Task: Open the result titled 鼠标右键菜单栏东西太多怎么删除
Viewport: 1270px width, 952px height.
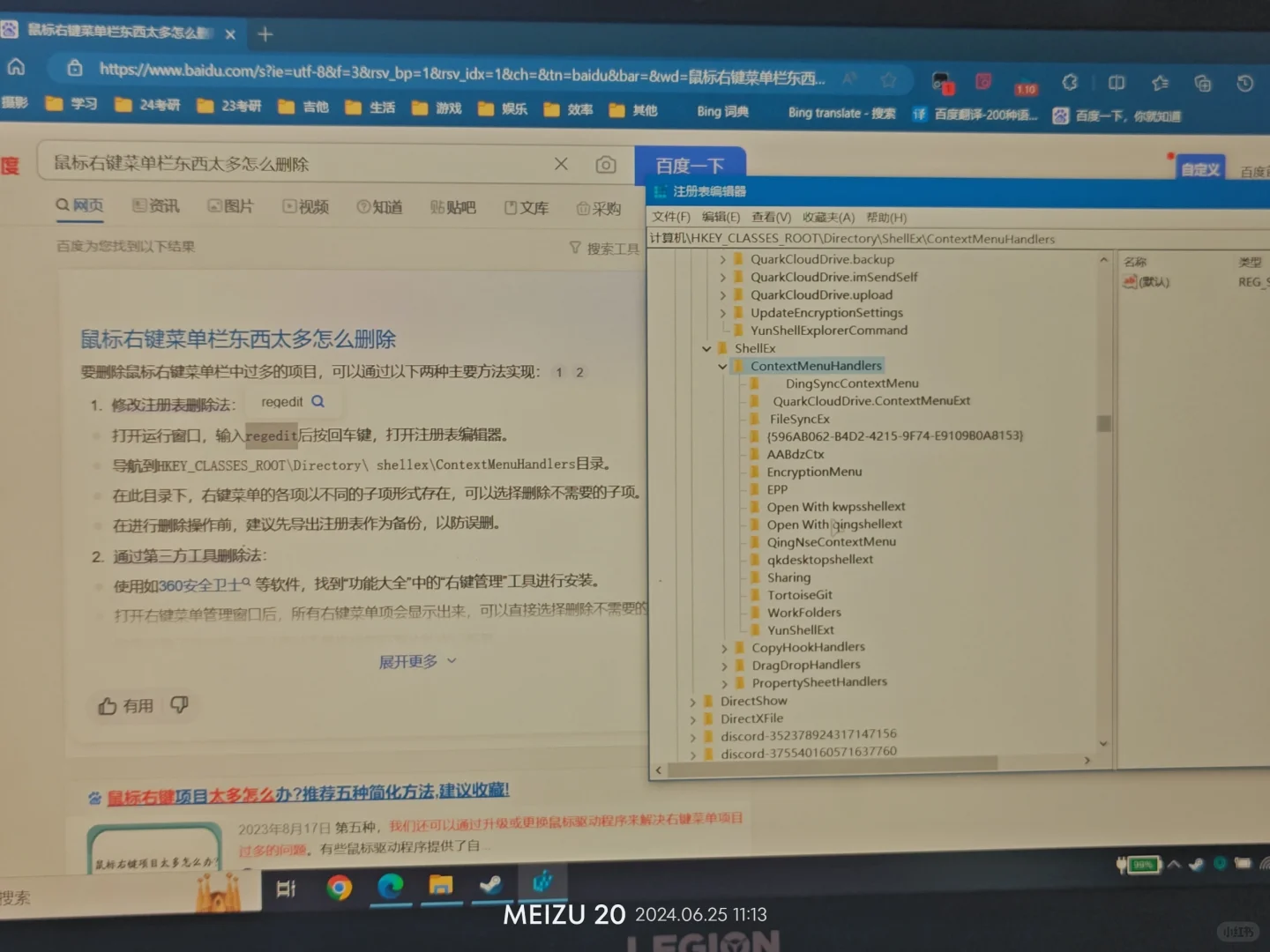Action: [238, 339]
